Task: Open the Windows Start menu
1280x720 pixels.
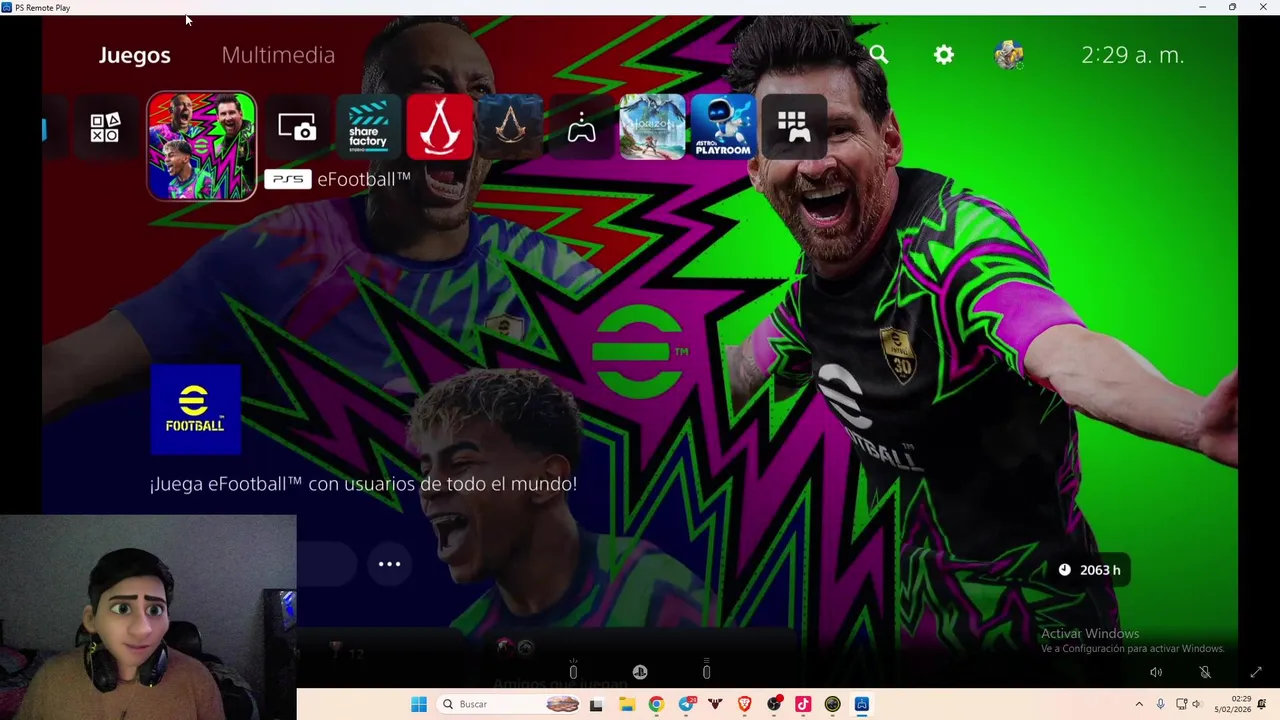Action: click(x=419, y=704)
